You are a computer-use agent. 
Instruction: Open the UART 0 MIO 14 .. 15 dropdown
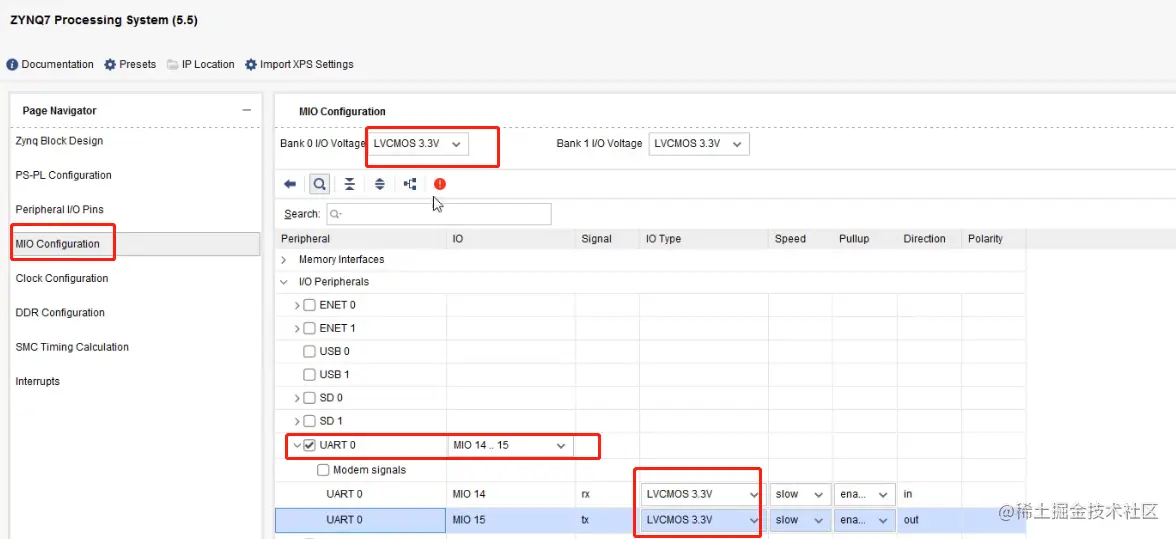coord(510,445)
